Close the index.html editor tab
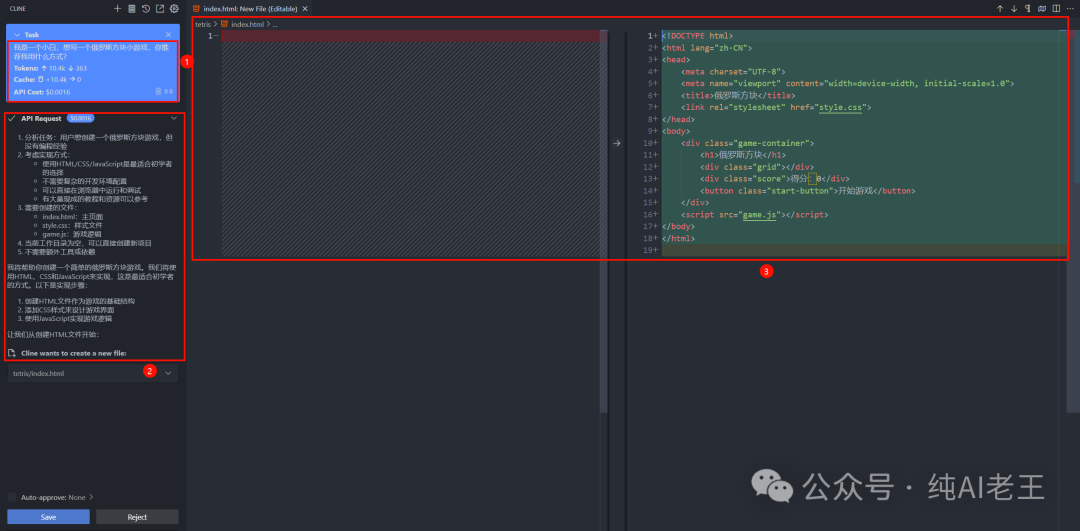 click(x=305, y=9)
